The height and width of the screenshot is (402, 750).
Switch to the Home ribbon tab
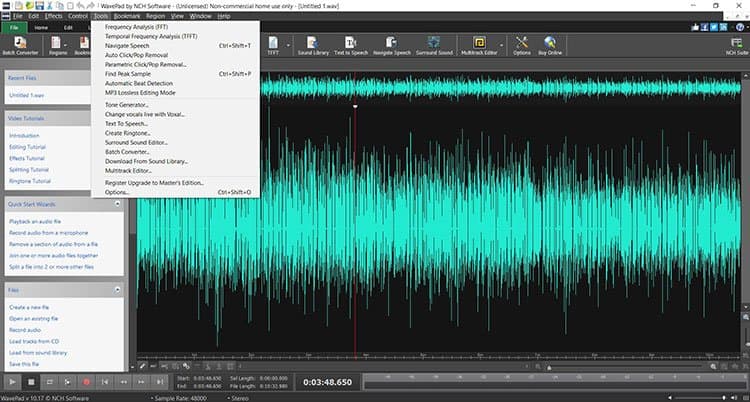tap(41, 28)
